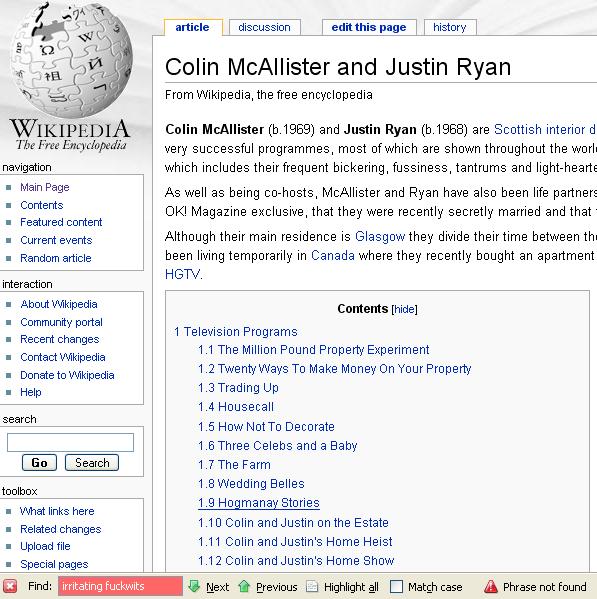597x599 pixels.
Task: Click the green Next arrow icon
Action: pos(194,586)
